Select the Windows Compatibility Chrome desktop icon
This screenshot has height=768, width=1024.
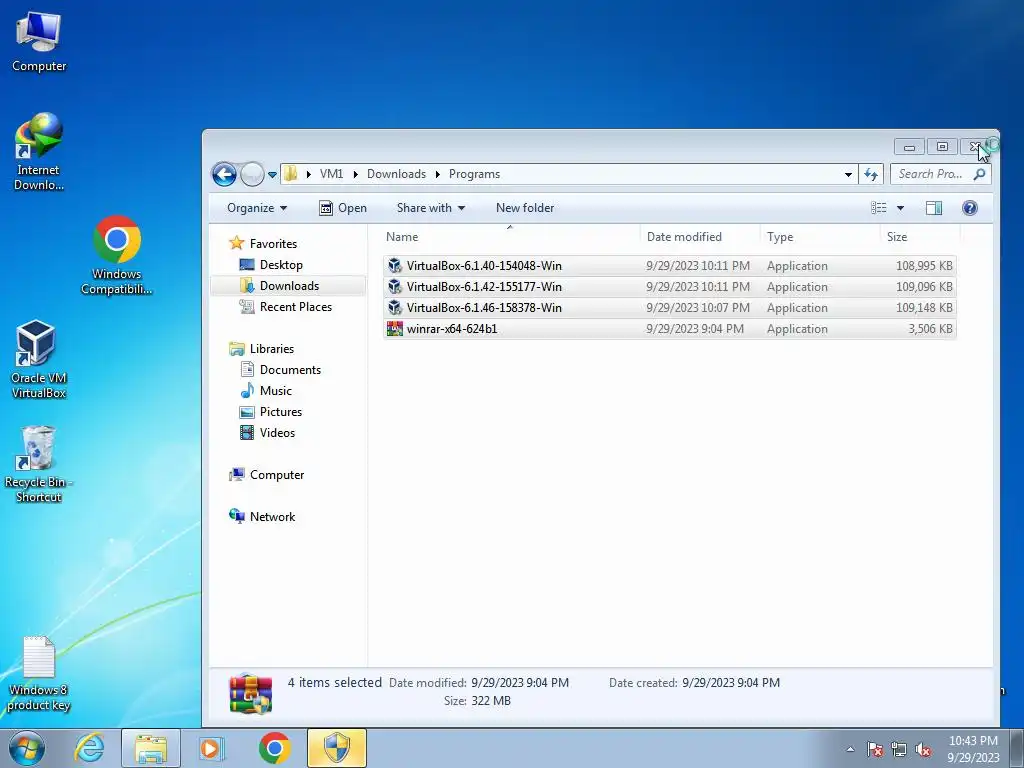tap(116, 255)
